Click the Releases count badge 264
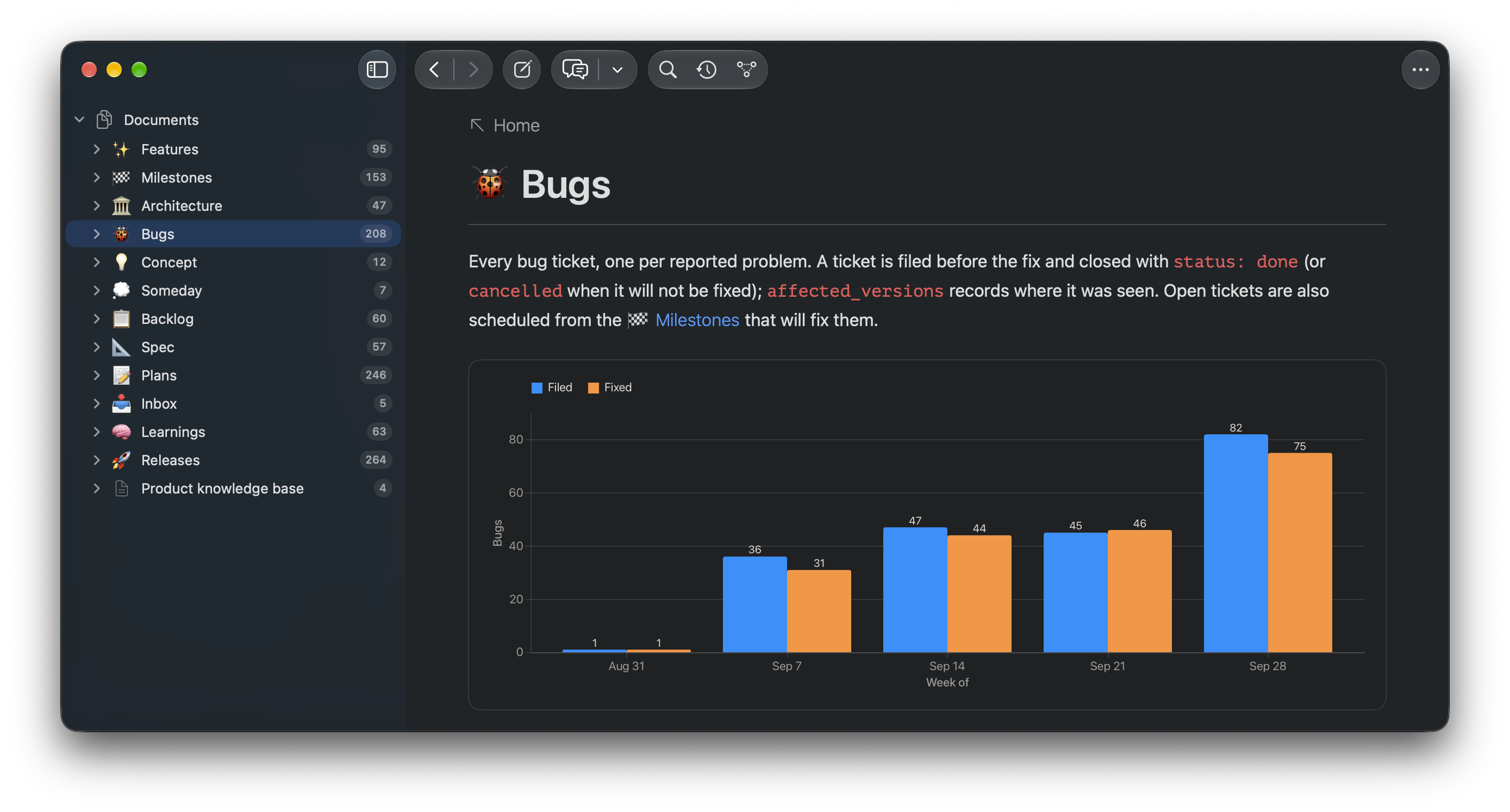 click(376, 460)
